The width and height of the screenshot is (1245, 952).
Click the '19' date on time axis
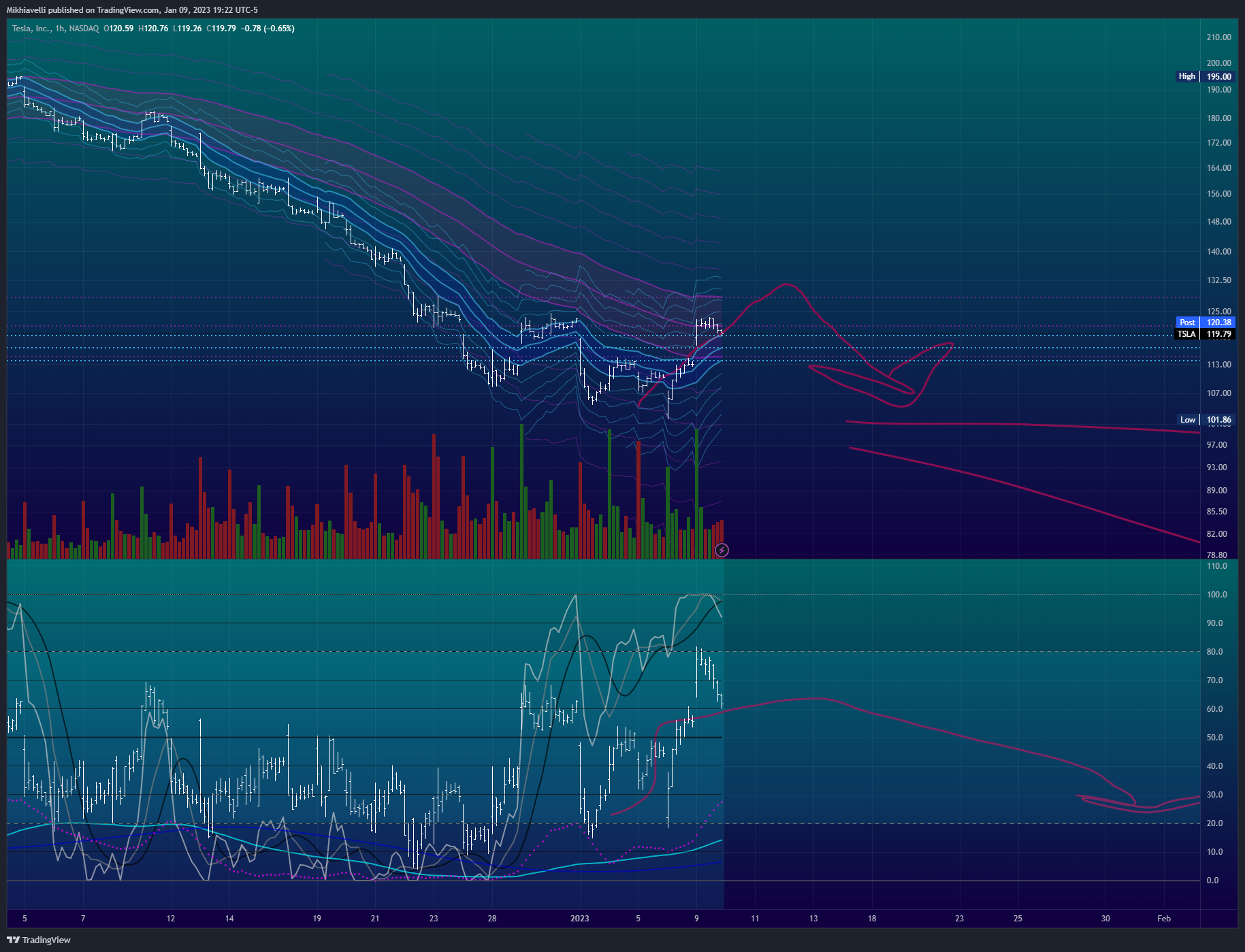tap(317, 919)
